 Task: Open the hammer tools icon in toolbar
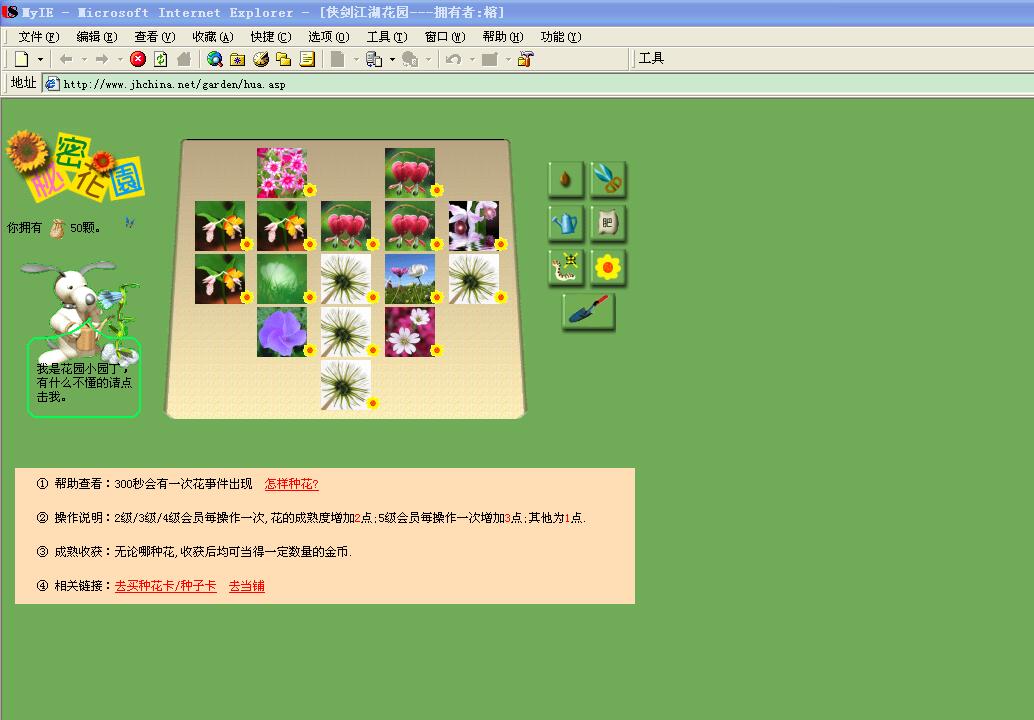click(526, 59)
